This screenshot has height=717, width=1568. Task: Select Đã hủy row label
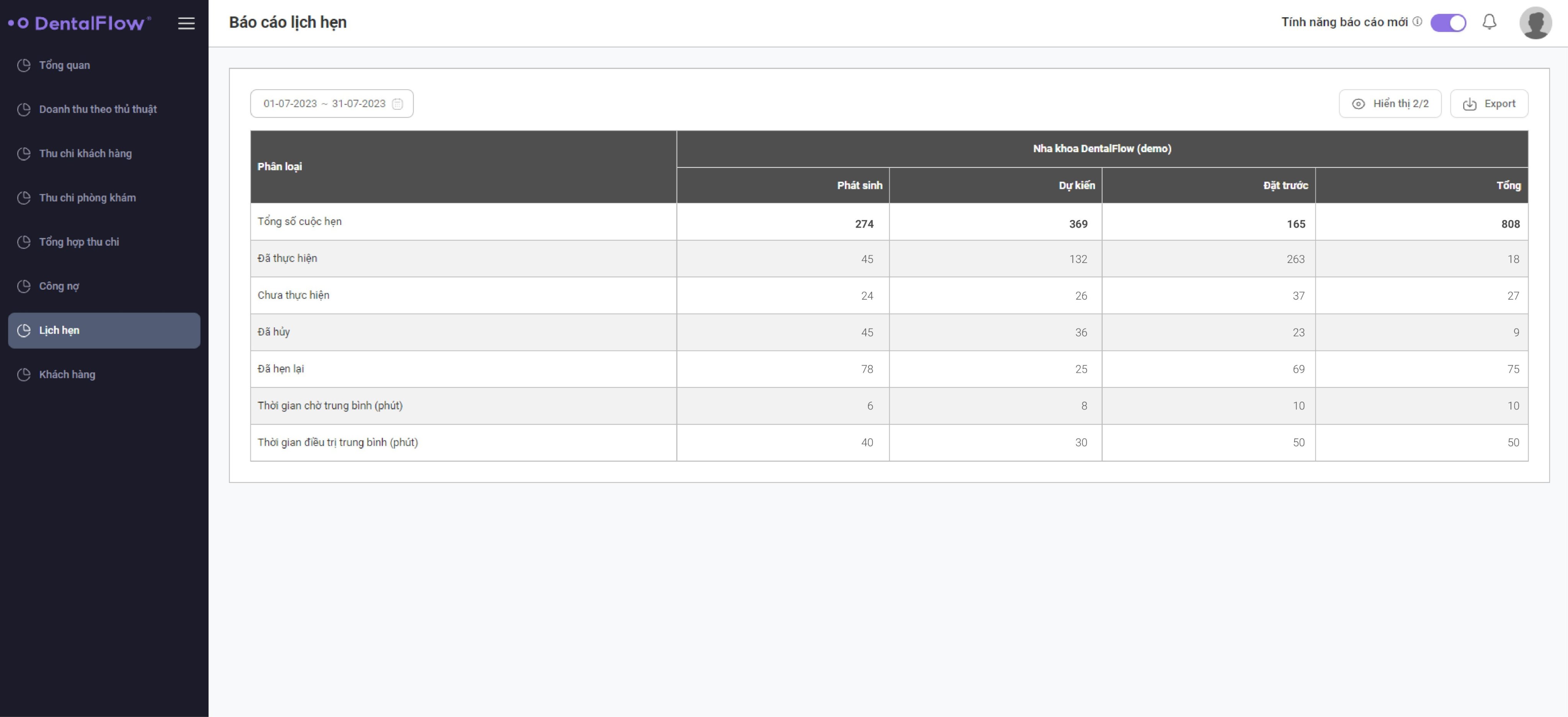click(x=273, y=332)
